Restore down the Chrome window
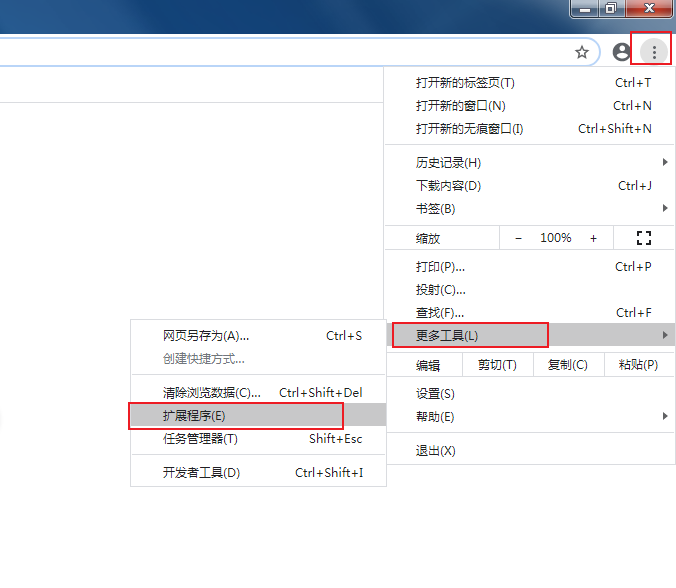Screen dimensions: 676x588 611,8
